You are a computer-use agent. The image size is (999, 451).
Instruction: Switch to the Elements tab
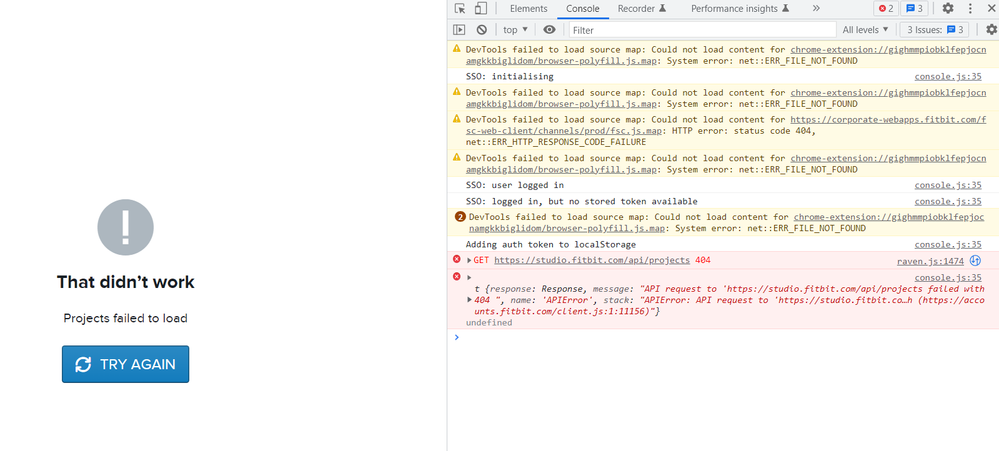[x=528, y=8]
